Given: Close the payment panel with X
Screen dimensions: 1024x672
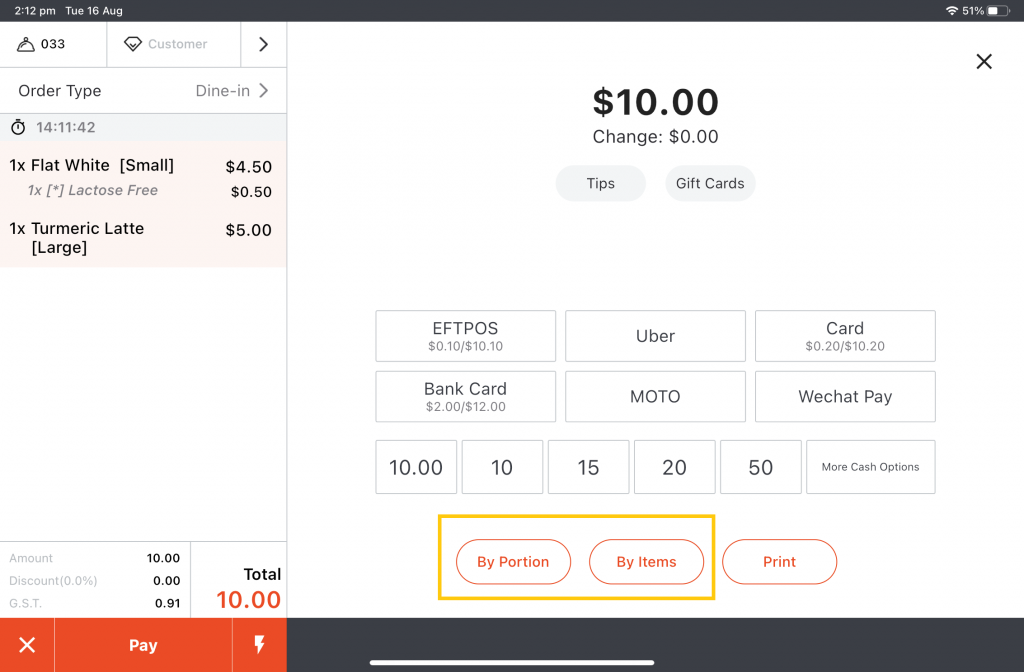Looking at the screenshot, I should click(984, 62).
